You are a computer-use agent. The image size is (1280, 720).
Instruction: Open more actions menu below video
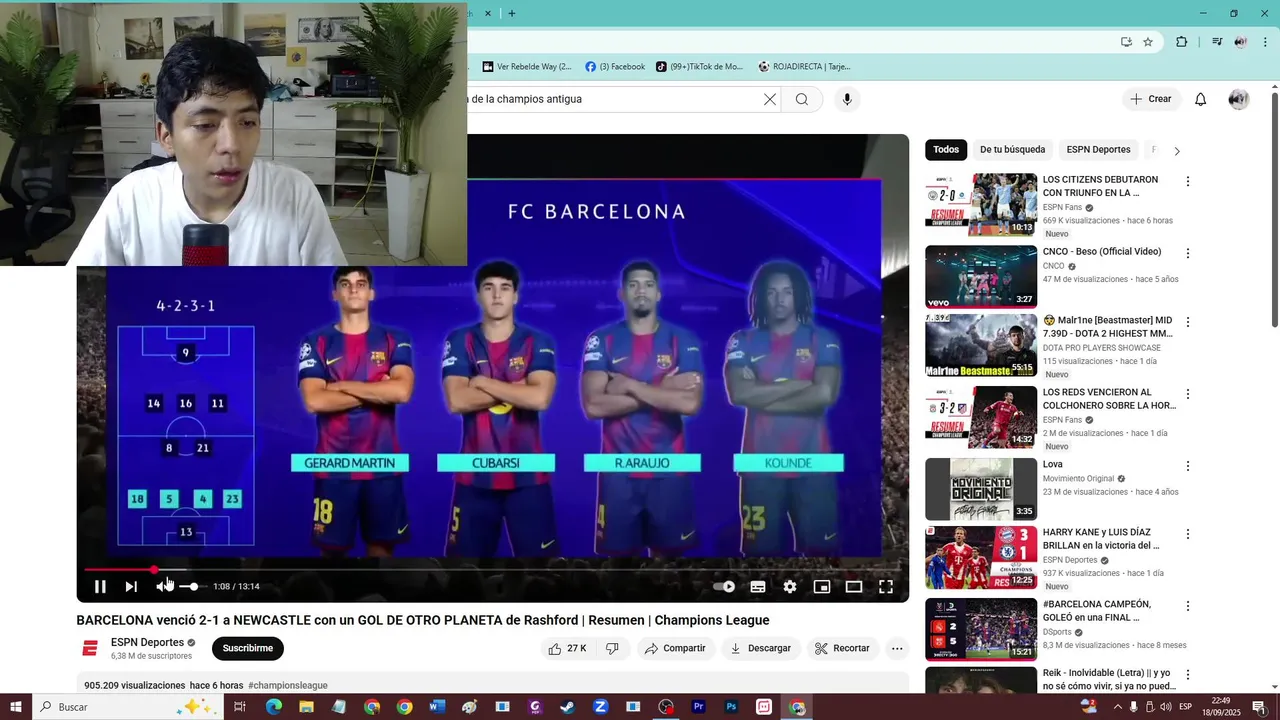point(897,648)
